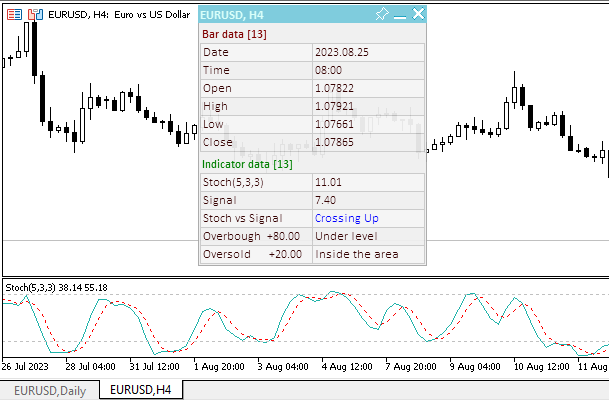This screenshot has height=400, width=609.
Task: Click the Open row label in Bar data
Action: click(217, 88)
